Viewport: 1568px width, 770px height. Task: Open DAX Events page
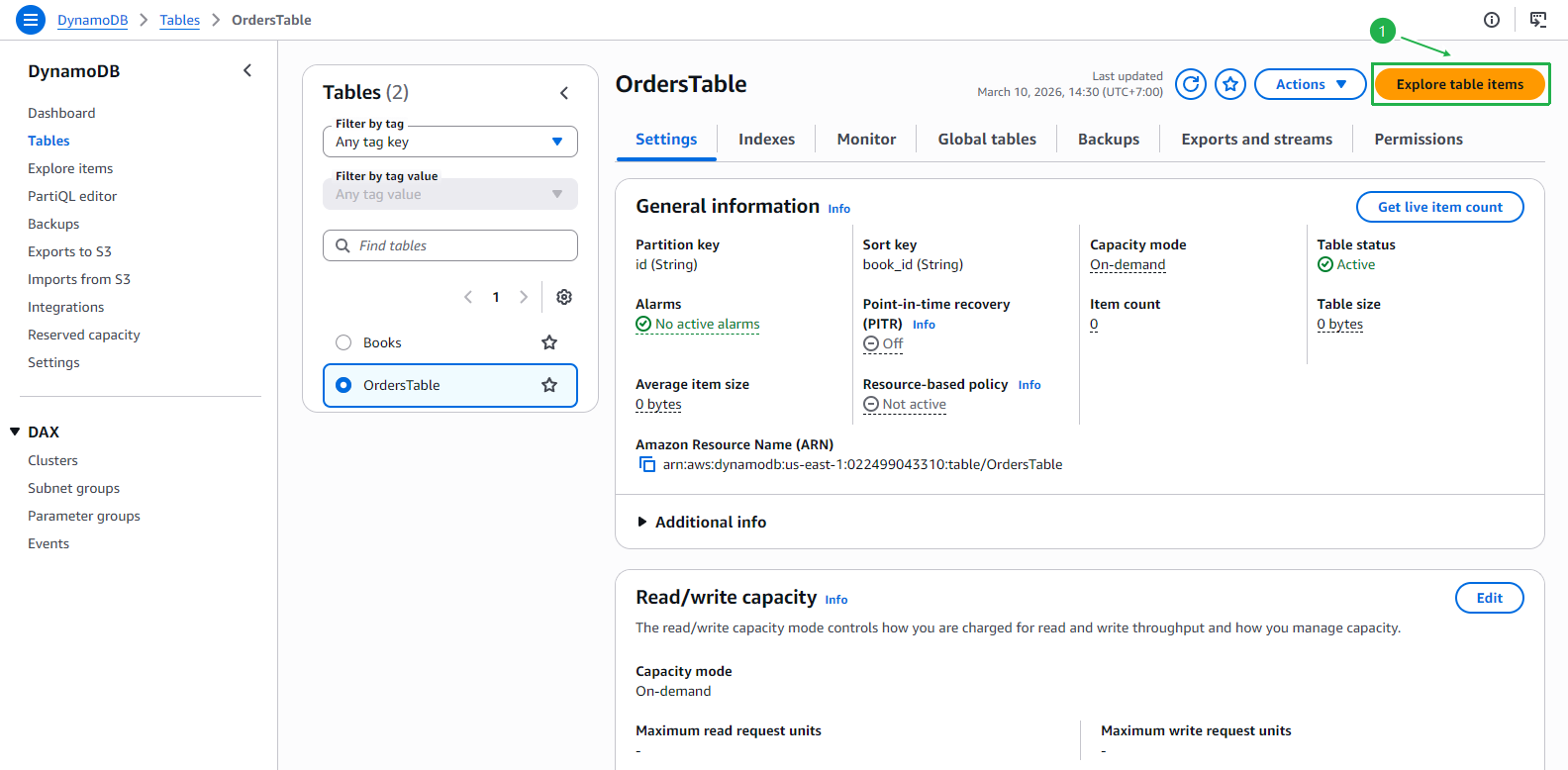tap(49, 543)
